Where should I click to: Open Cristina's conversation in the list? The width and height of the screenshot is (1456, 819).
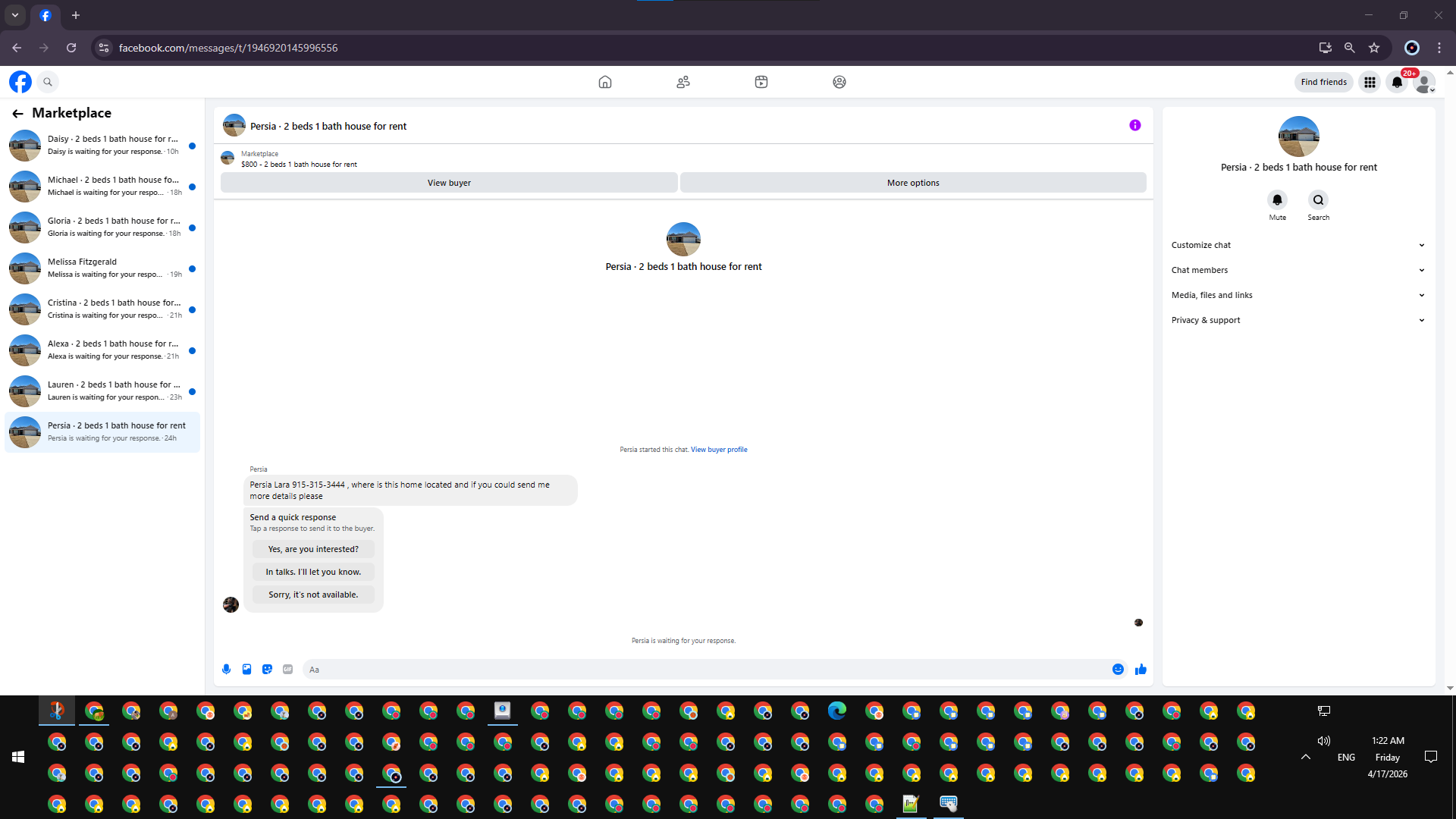coord(102,309)
